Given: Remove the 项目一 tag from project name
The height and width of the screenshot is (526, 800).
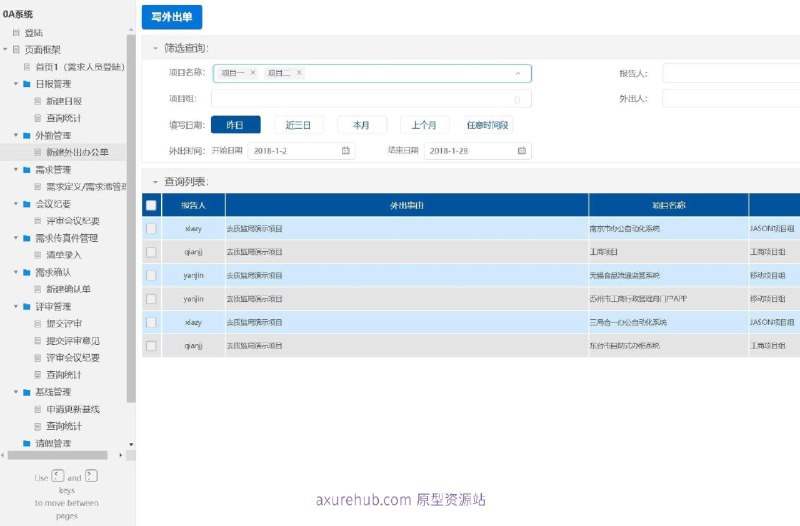Looking at the screenshot, I should pos(253,72).
